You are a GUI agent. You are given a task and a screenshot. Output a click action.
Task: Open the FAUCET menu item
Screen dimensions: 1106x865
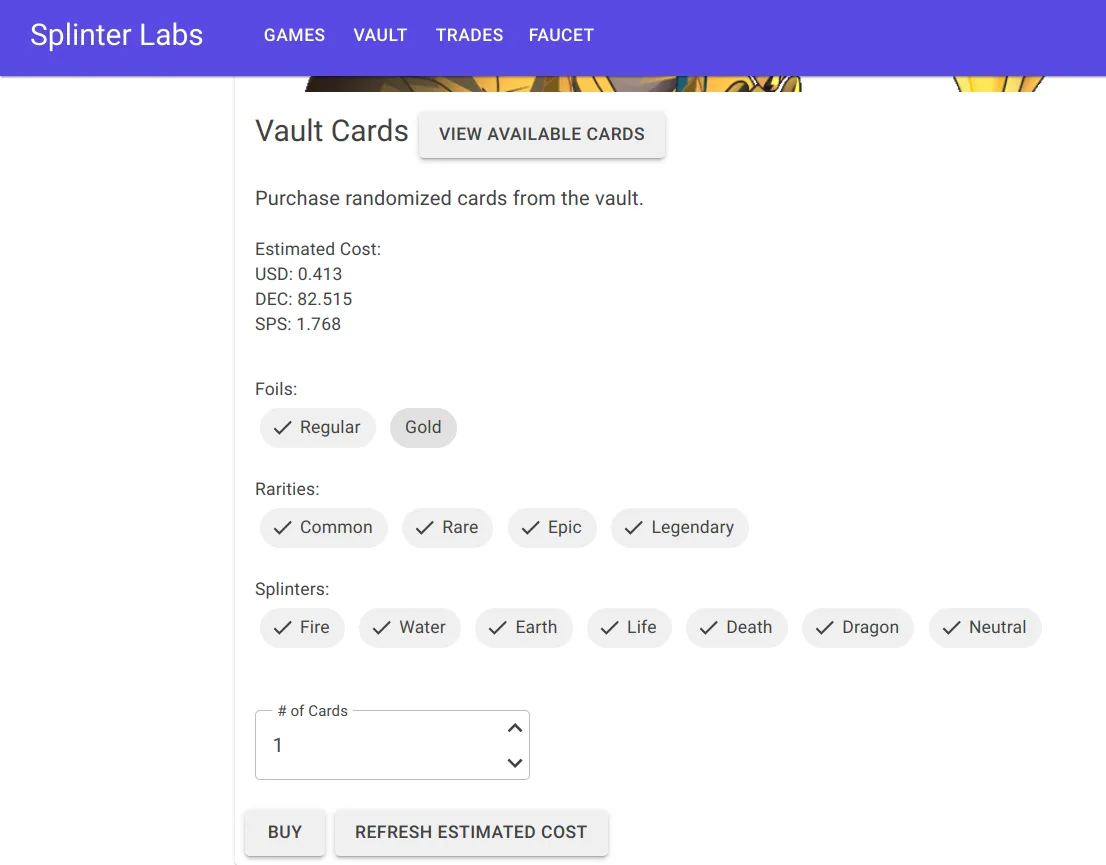pos(561,35)
